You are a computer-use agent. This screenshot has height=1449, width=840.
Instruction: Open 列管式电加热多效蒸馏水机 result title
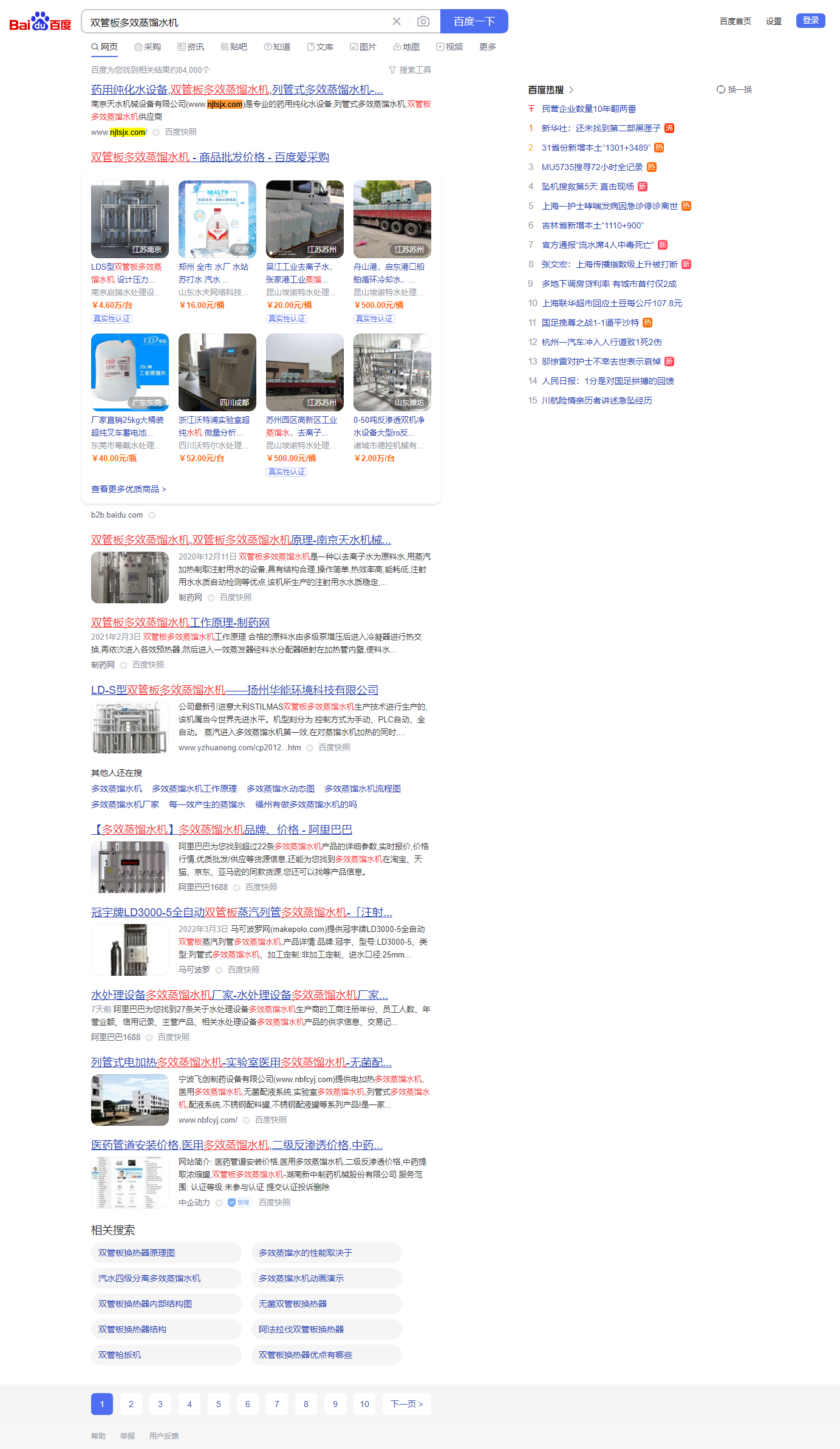pos(241,1062)
